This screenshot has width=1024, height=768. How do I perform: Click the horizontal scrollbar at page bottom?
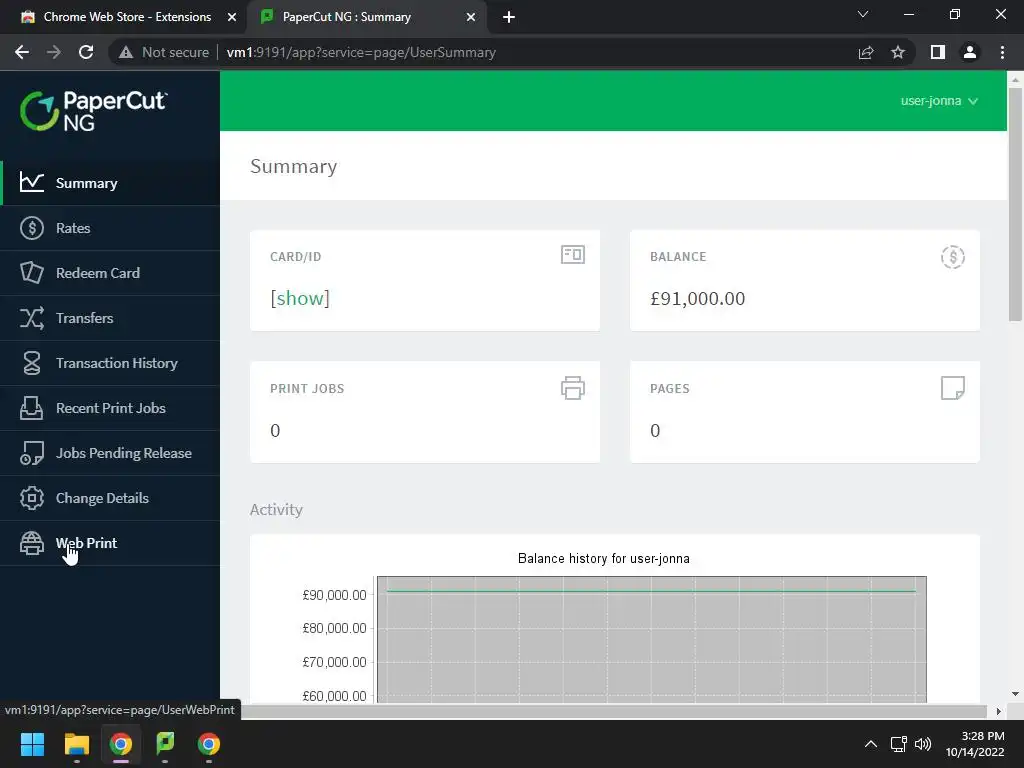(614, 711)
